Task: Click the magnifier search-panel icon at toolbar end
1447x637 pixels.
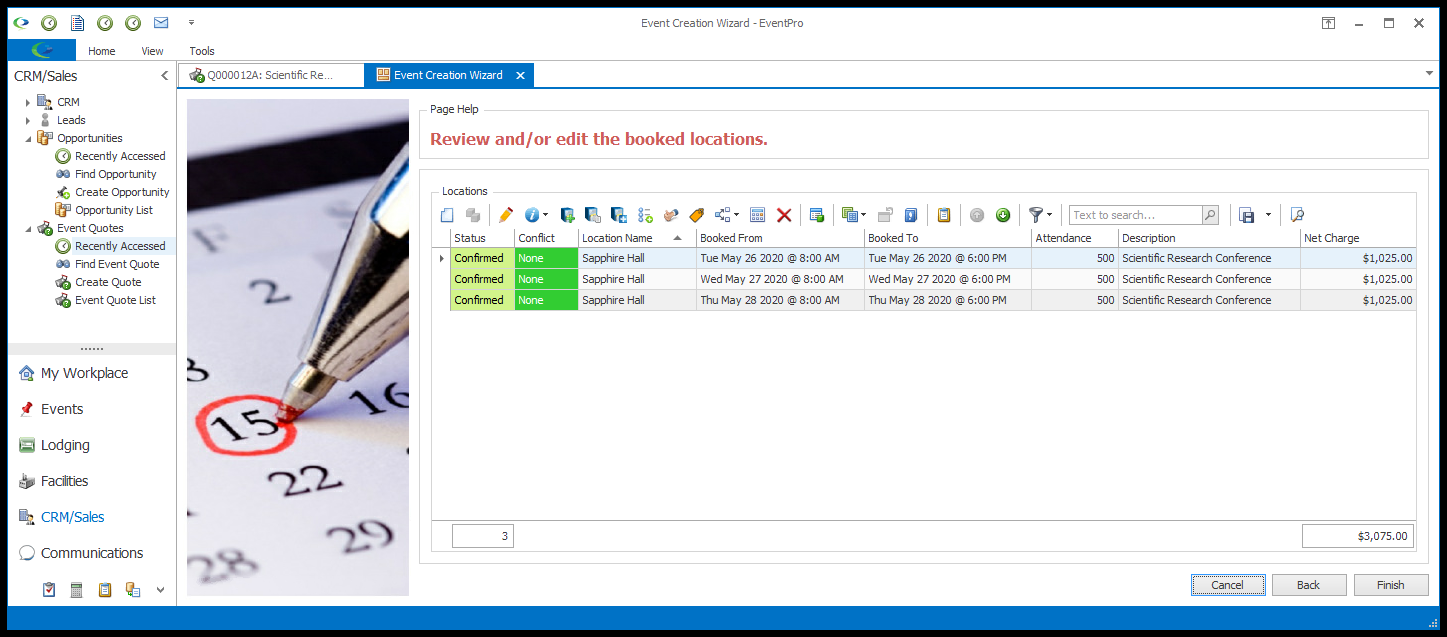Action: click(x=1297, y=215)
